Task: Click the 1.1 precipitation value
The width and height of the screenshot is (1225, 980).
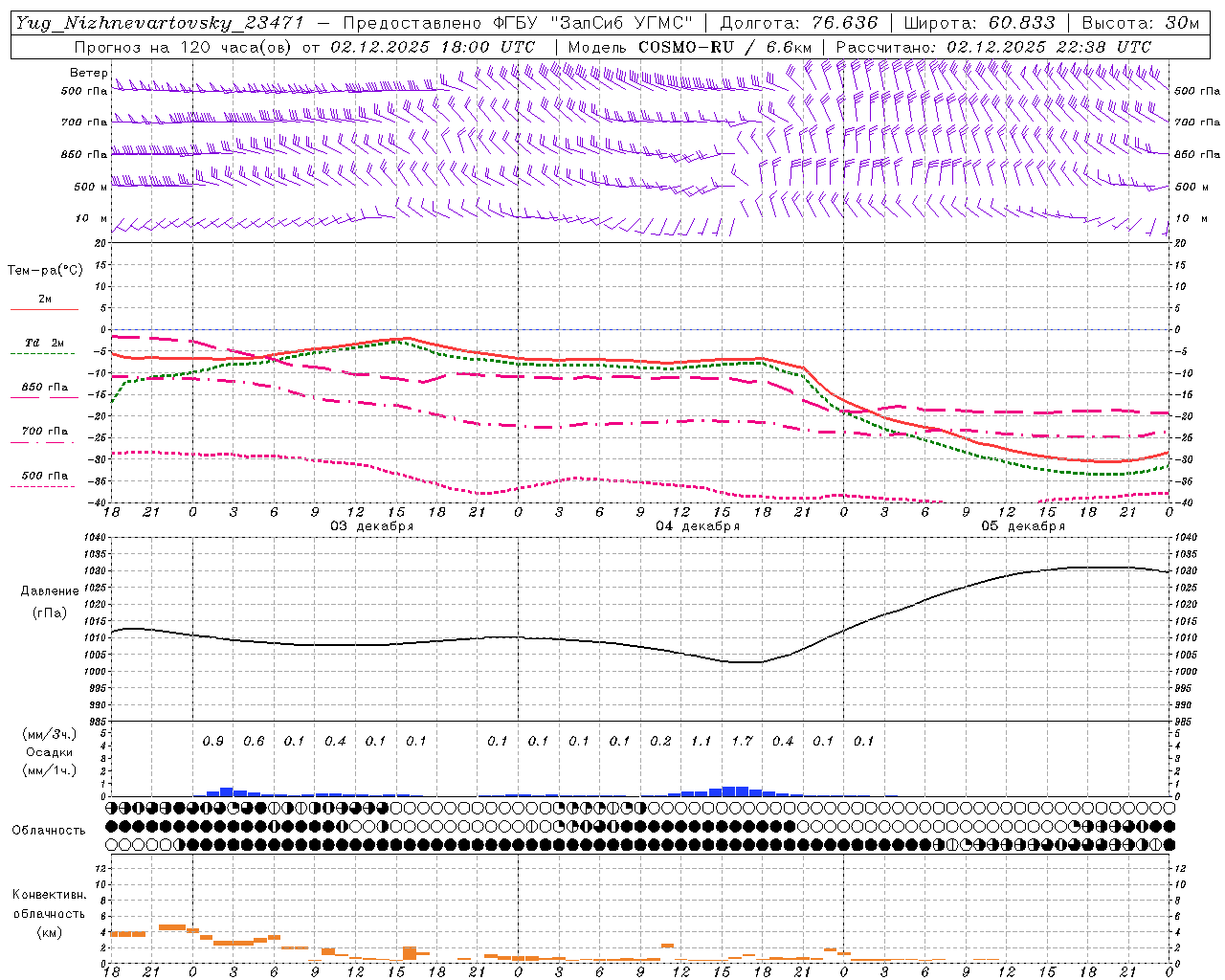Action: tap(702, 741)
